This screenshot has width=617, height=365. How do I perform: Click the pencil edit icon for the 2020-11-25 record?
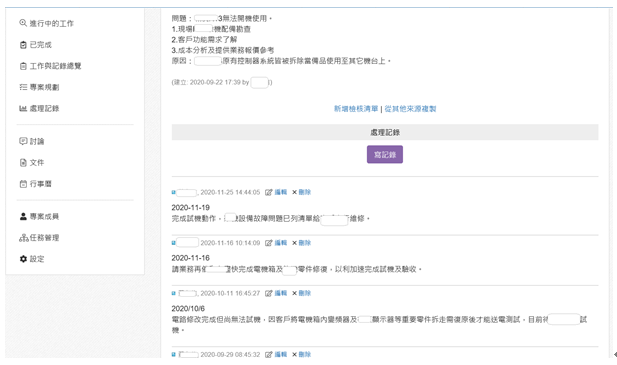coord(269,192)
